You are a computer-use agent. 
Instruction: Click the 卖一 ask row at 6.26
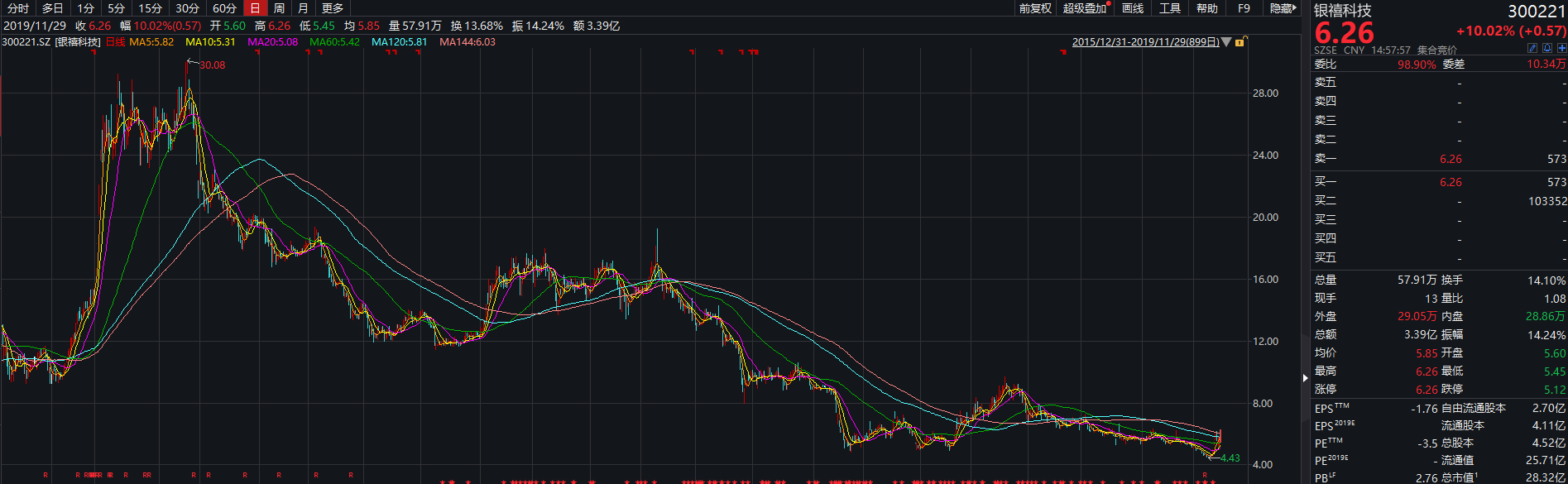point(1440,159)
